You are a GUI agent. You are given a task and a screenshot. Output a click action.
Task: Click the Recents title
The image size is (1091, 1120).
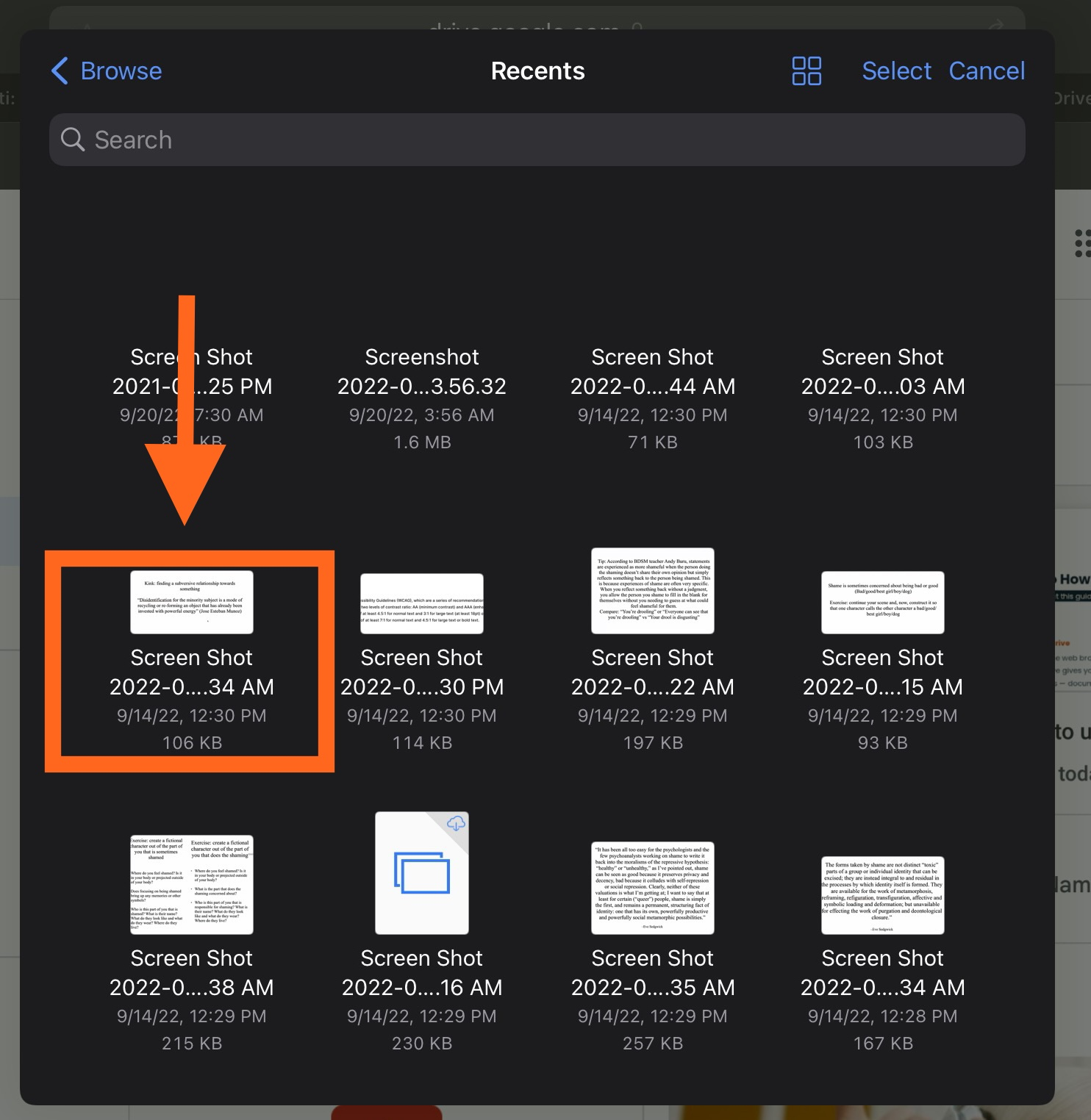click(537, 71)
